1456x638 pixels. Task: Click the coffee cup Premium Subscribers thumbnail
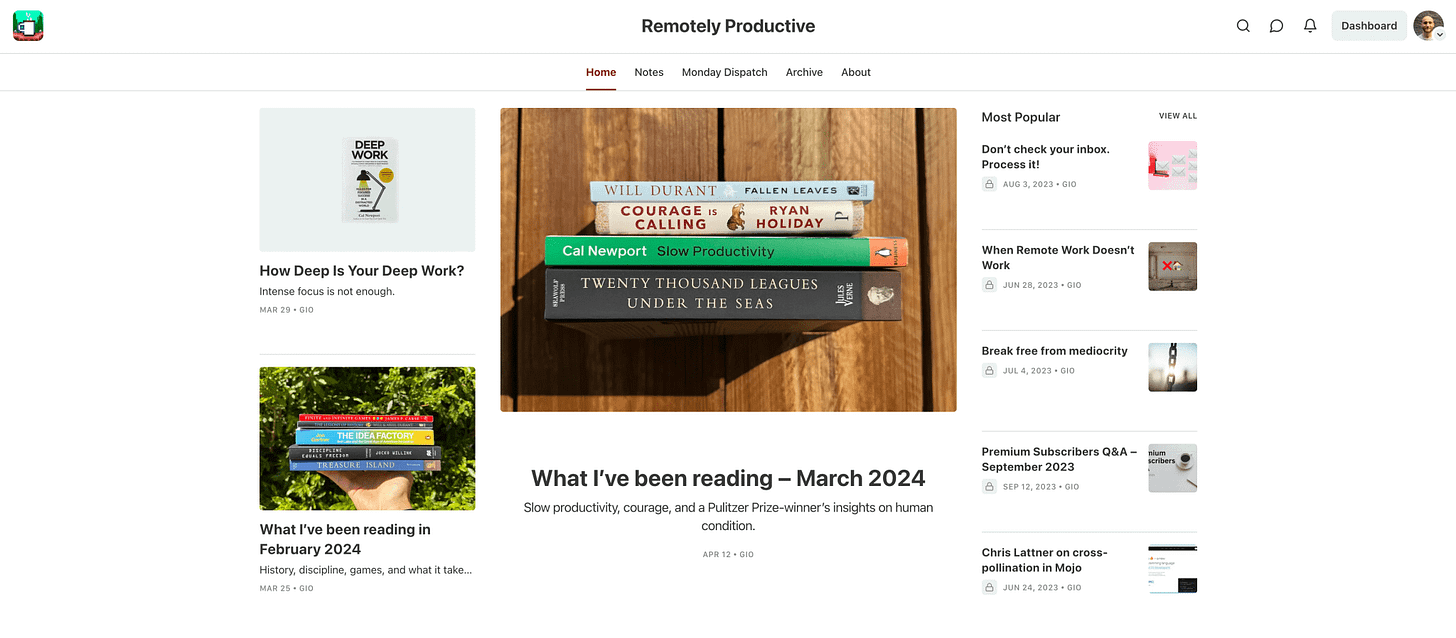(1173, 468)
